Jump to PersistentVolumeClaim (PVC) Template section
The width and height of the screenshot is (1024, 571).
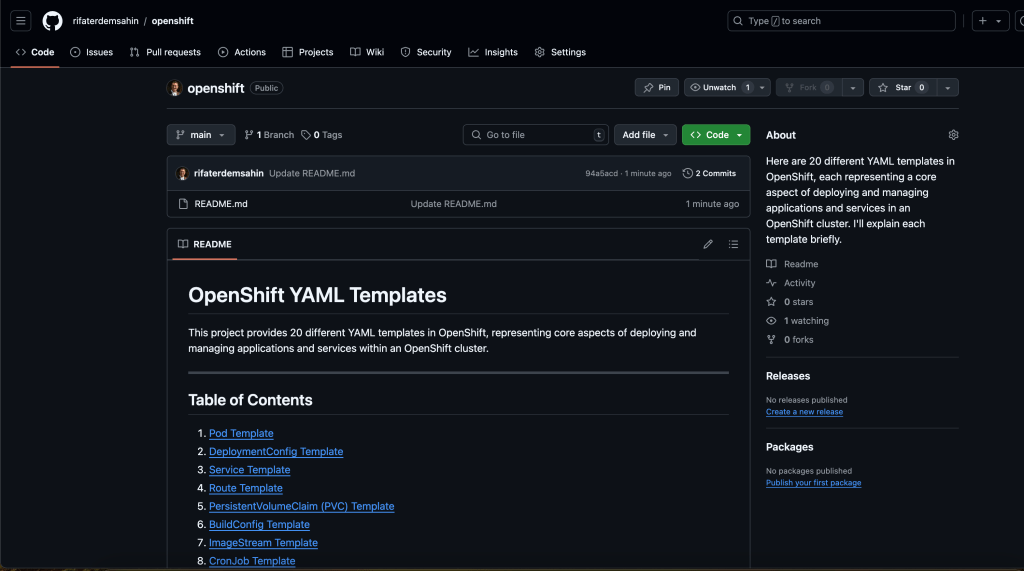coord(302,506)
